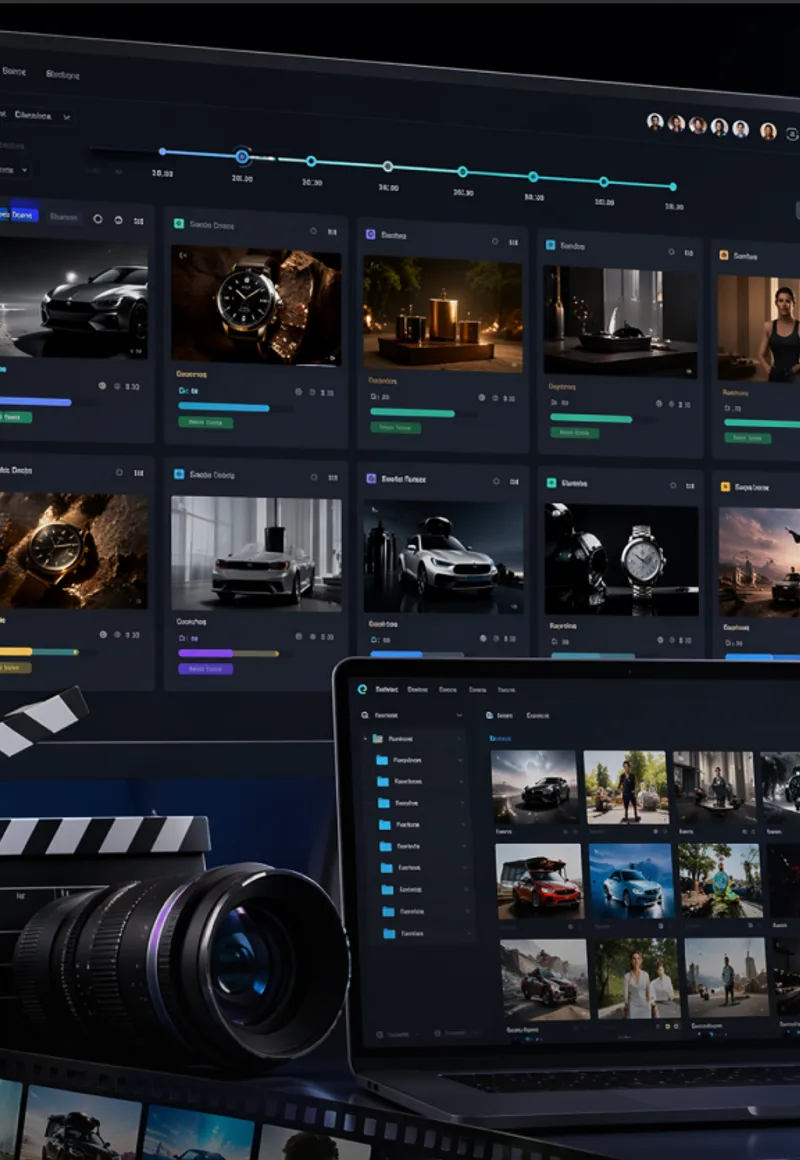Viewport: 800px width, 1160px height.
Task: Click the circle icon on the dark interior card header
Action: point(672,252)
